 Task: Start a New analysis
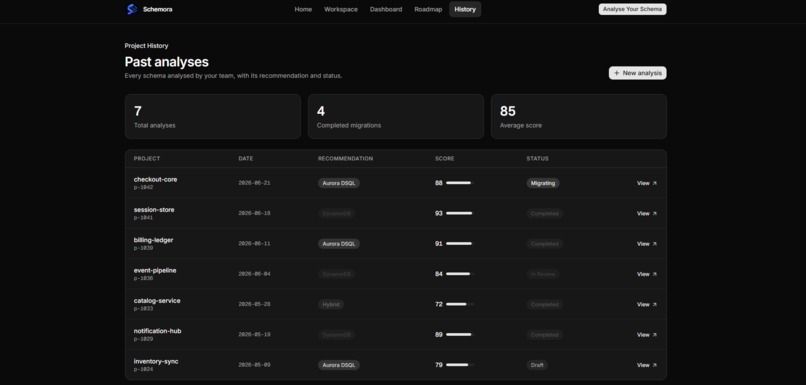[637, 73]
